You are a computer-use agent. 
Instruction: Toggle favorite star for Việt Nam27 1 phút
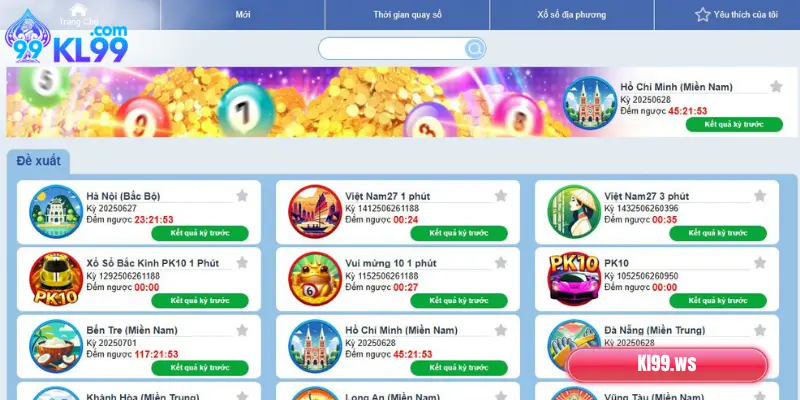click(x=501, y=196)
